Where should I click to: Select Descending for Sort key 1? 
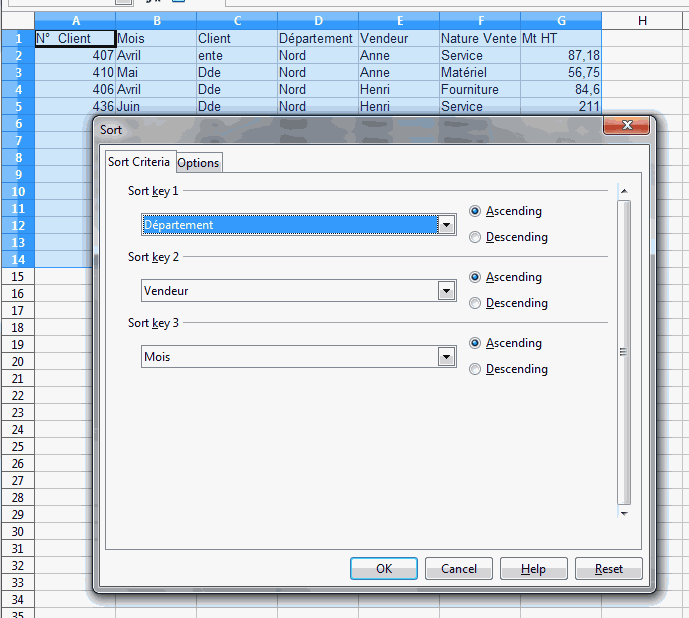tap(476, 237)
